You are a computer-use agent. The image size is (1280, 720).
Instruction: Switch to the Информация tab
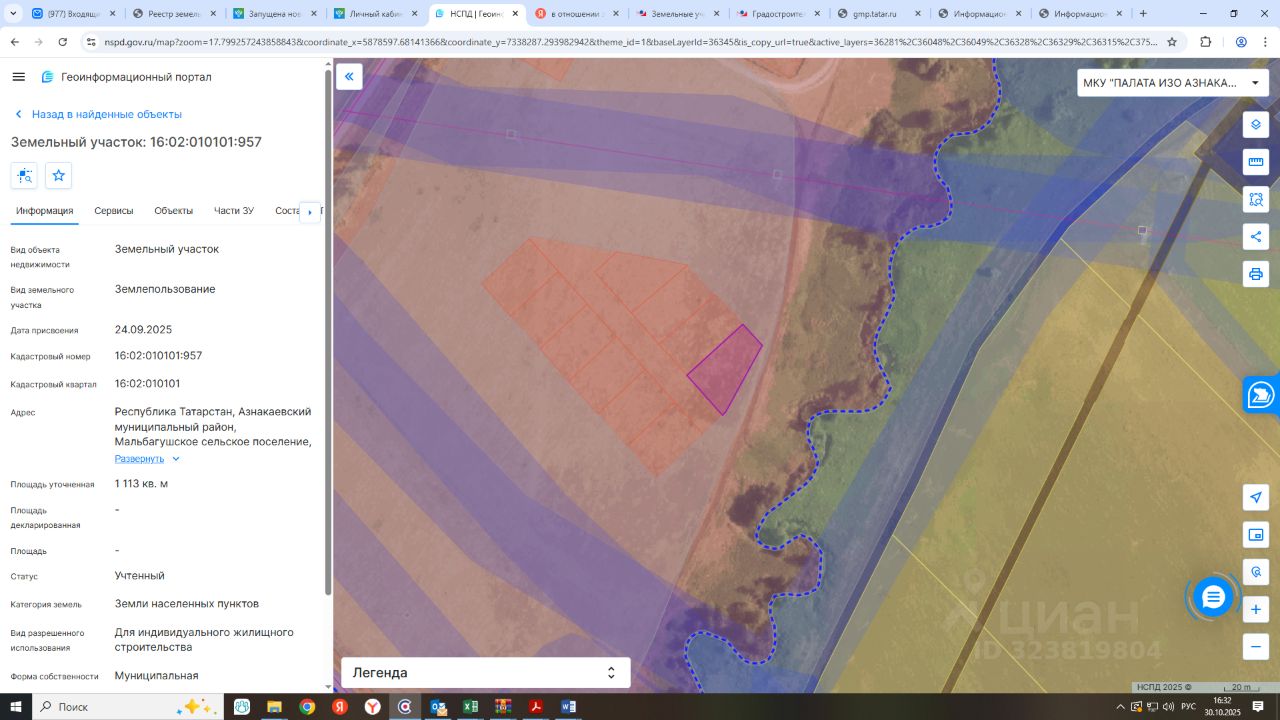click(45, 211)
